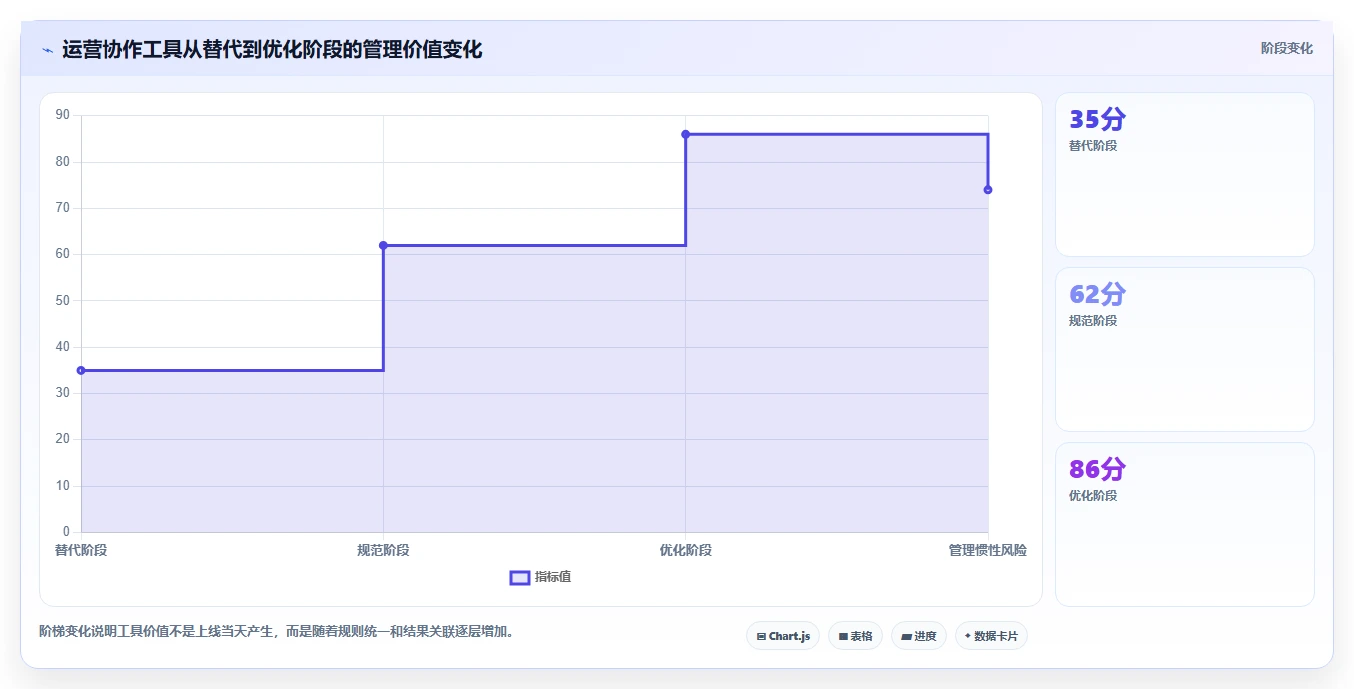The height and width of the screenshot is (689, 1354).
Task: Click the 35分 value card
Action: tap(1185, 175)
